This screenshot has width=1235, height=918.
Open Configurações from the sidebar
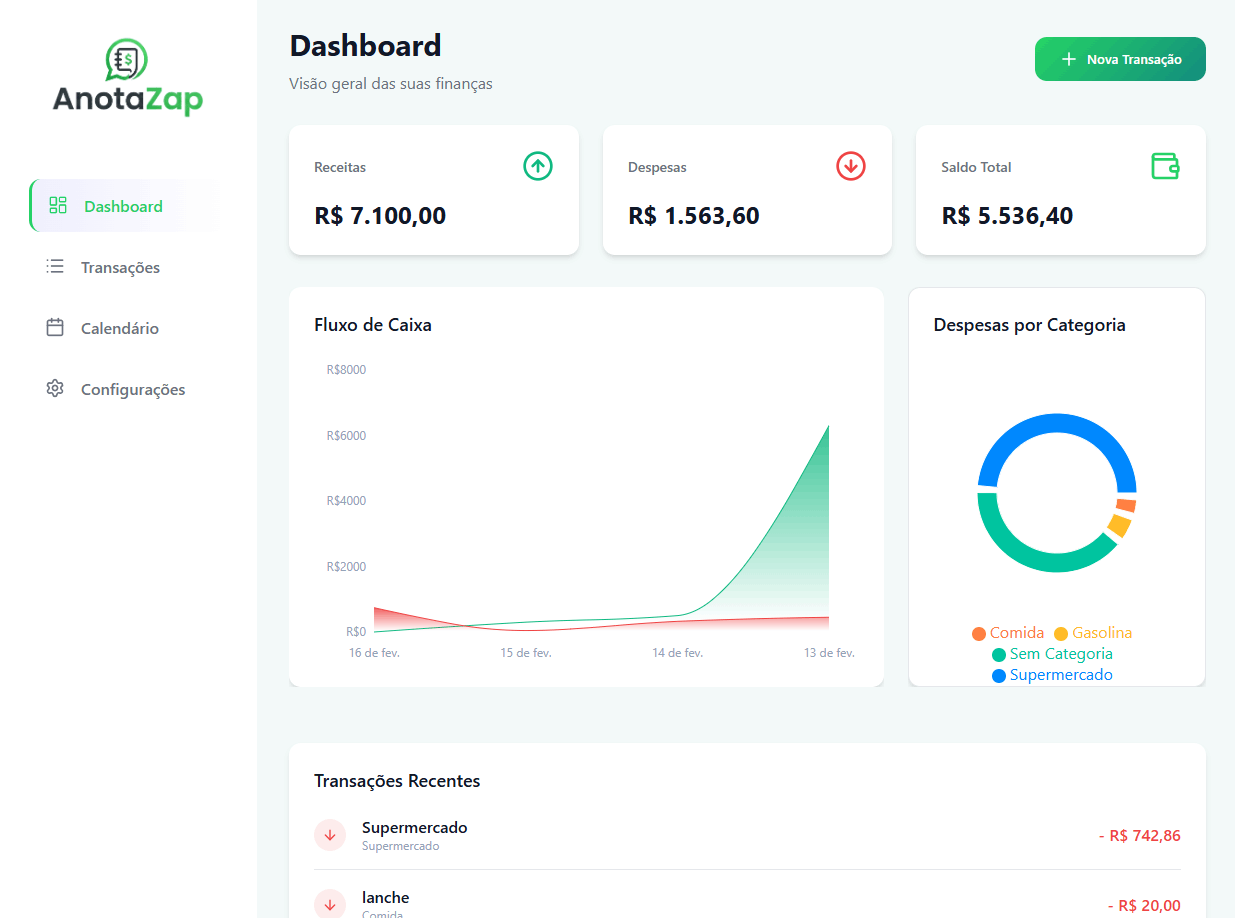(x=133, y=389)
